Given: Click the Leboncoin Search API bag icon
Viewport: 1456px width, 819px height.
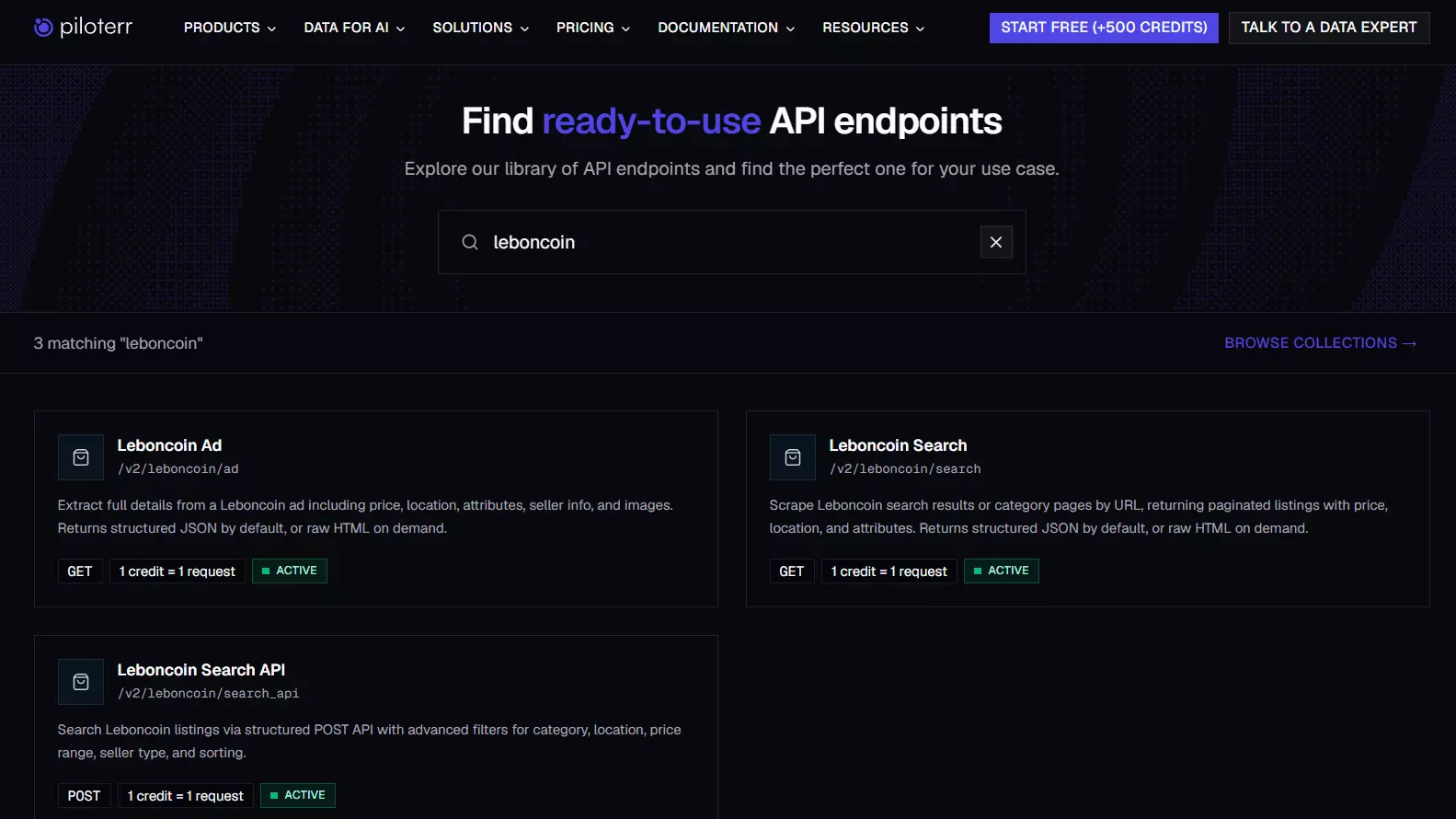Looking at the screenshot, I should pos(81,682).
